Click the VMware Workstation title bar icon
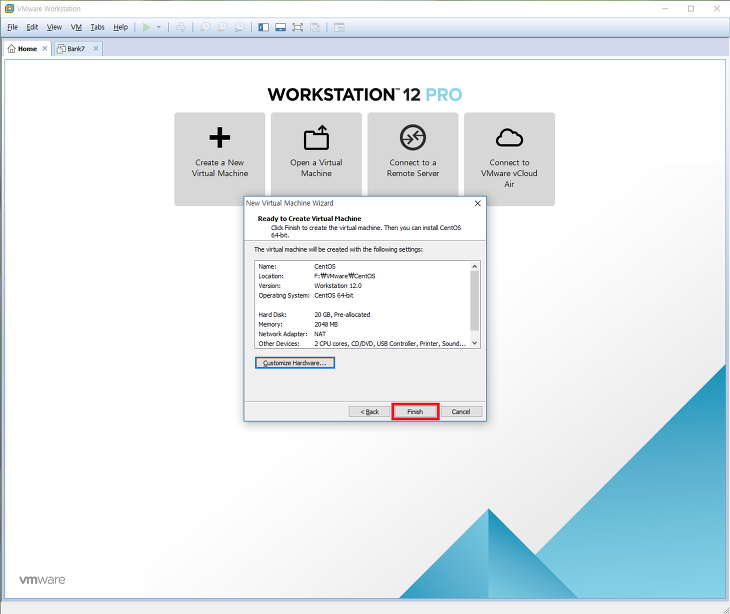 tap(9, 8)
